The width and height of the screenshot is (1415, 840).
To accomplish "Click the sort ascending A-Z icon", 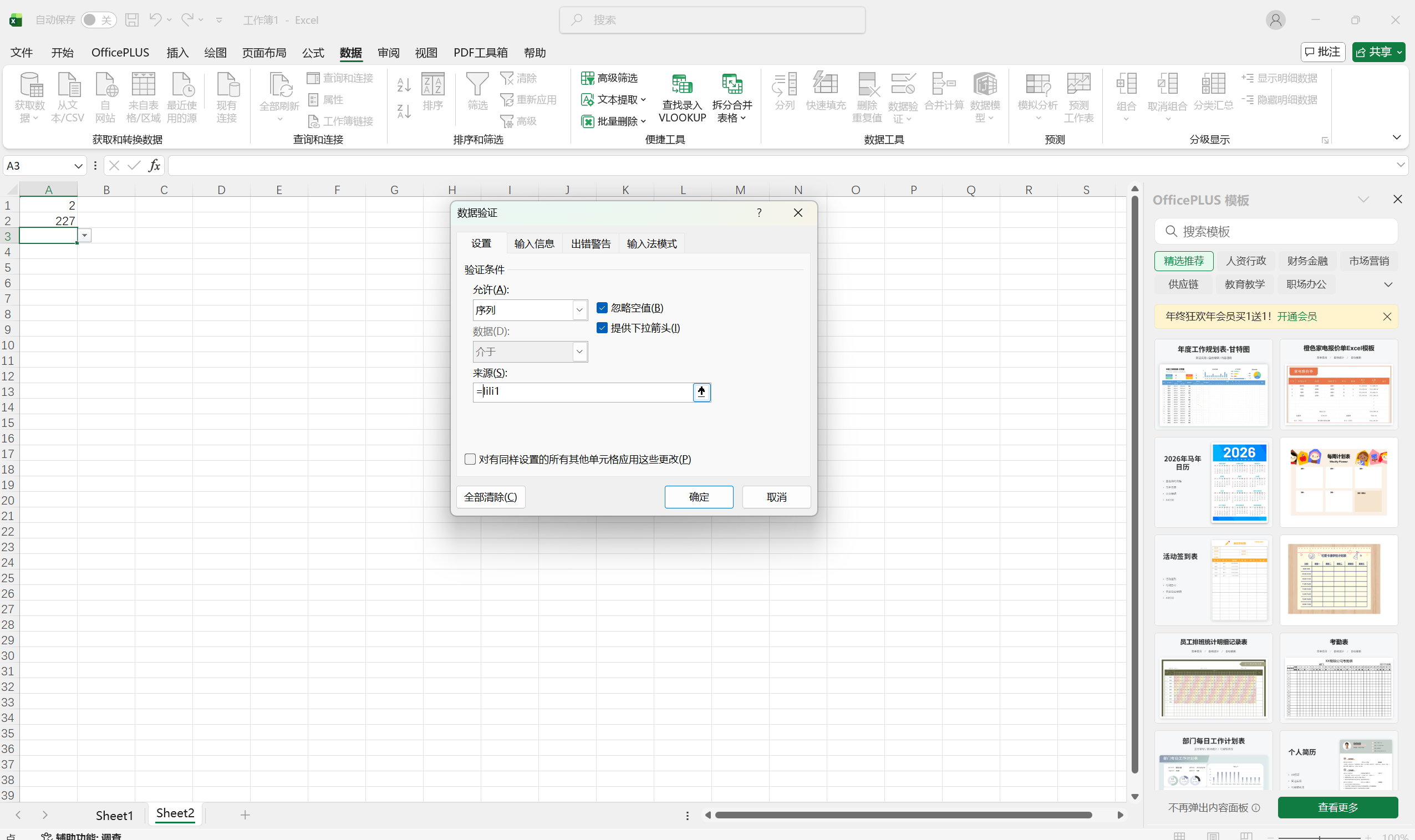I will click(404, 85).
